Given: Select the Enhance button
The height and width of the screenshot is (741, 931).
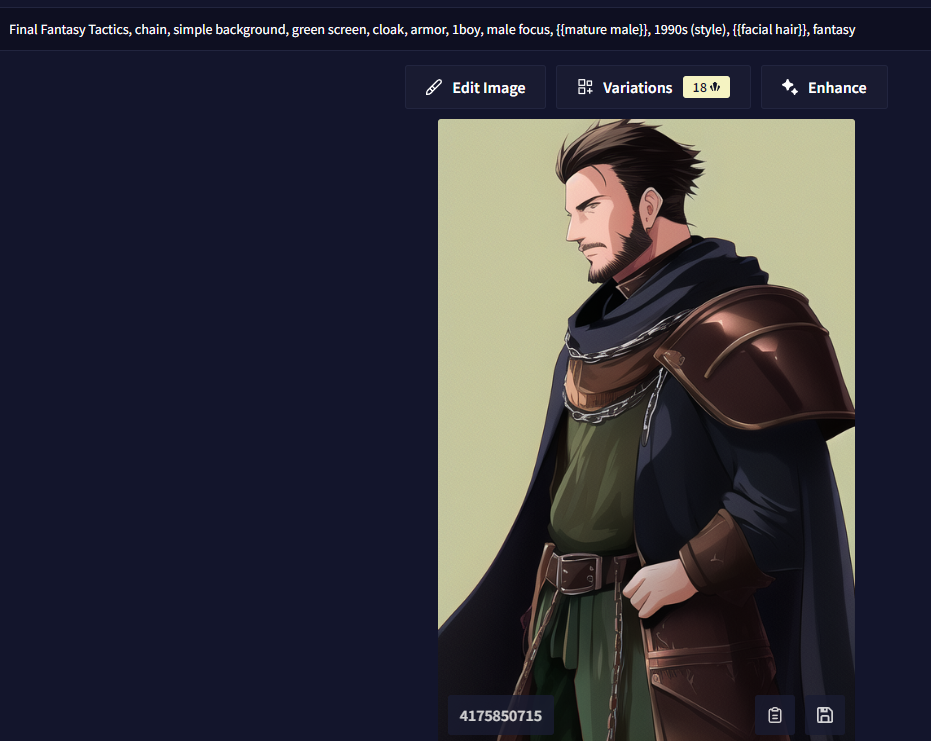Looking at the screenshot, I should (x=824, y=87).
